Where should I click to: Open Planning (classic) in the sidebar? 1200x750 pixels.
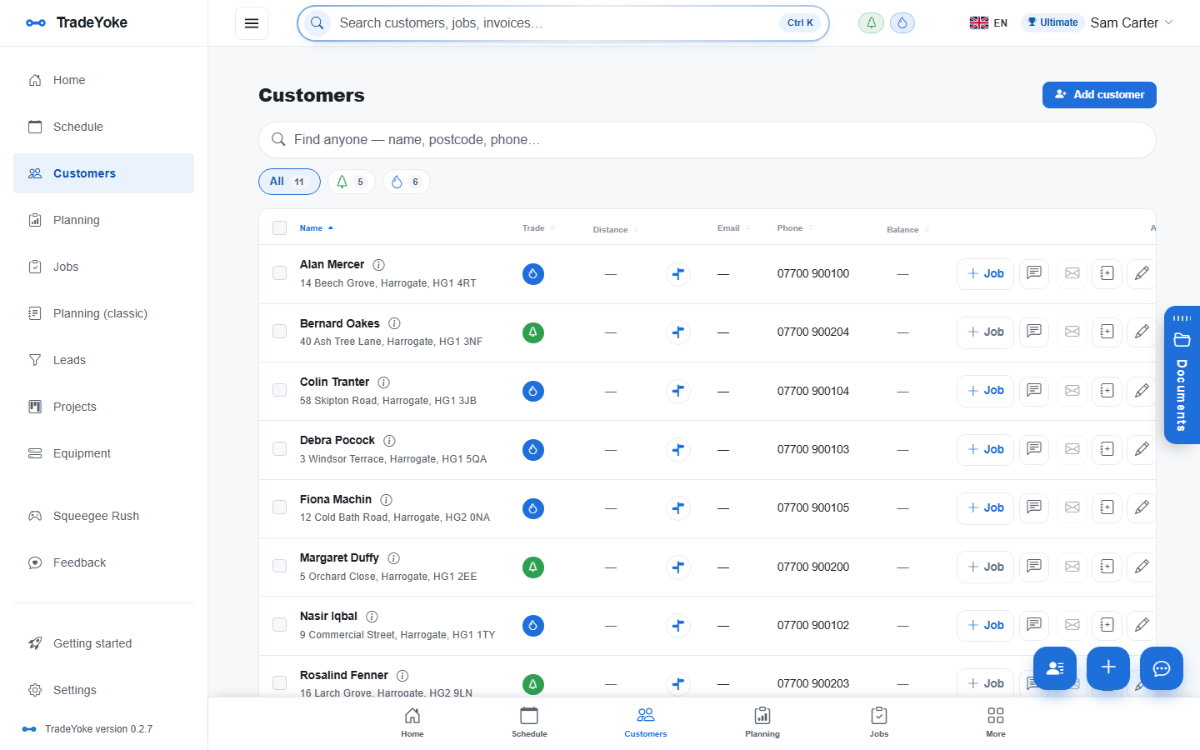pos(103,313)
